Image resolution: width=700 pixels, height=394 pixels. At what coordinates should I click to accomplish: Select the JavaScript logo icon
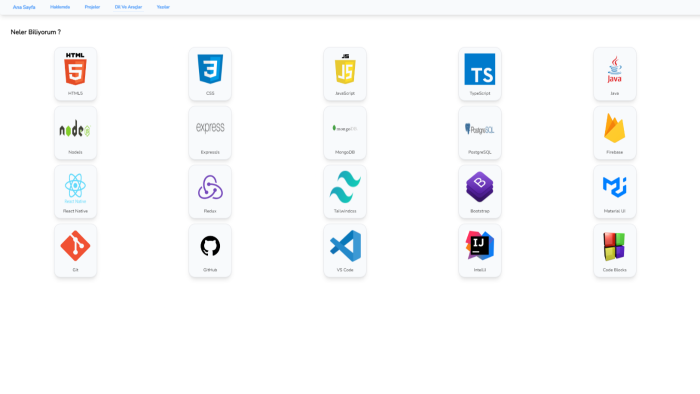(345, 69)
